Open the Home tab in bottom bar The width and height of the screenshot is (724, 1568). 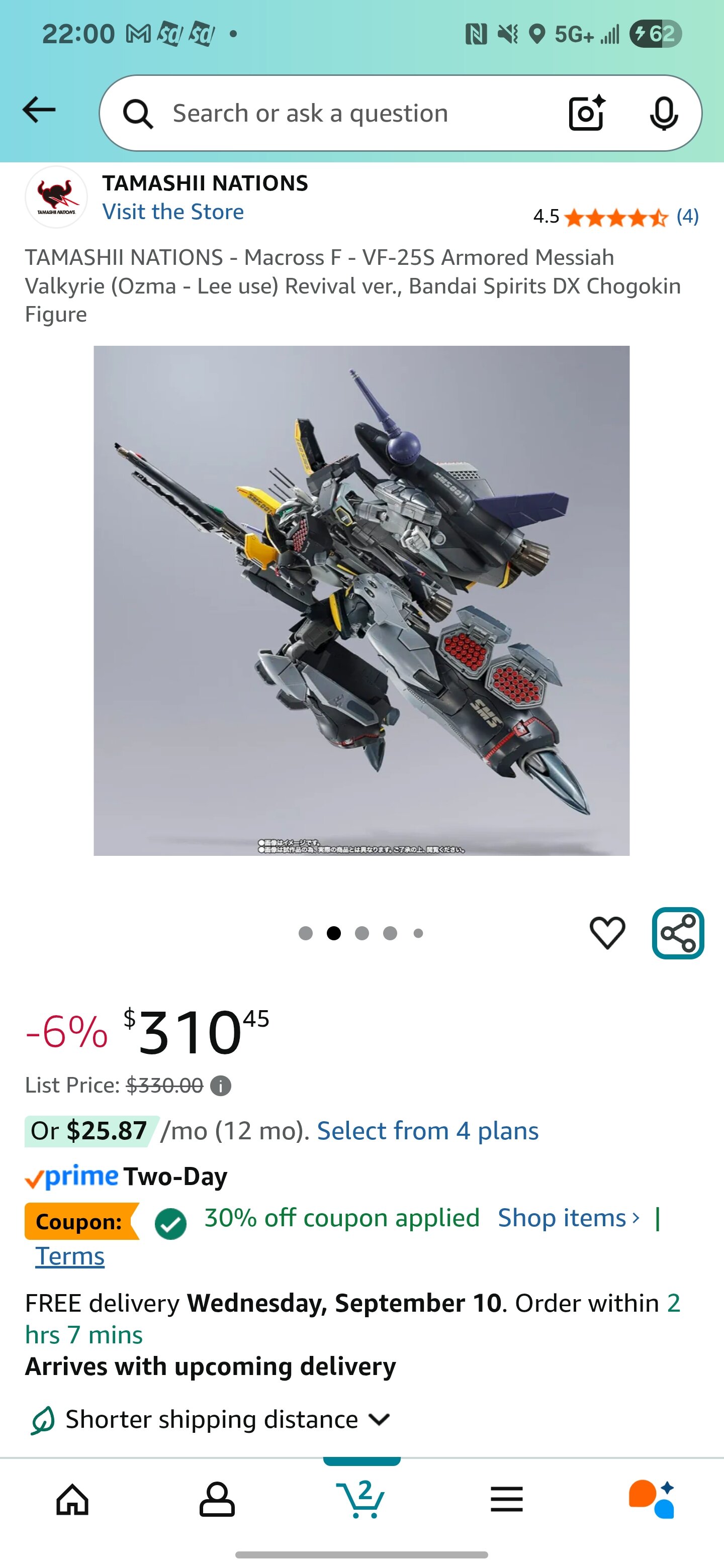pyautogui.click(x=72, y=1499)
